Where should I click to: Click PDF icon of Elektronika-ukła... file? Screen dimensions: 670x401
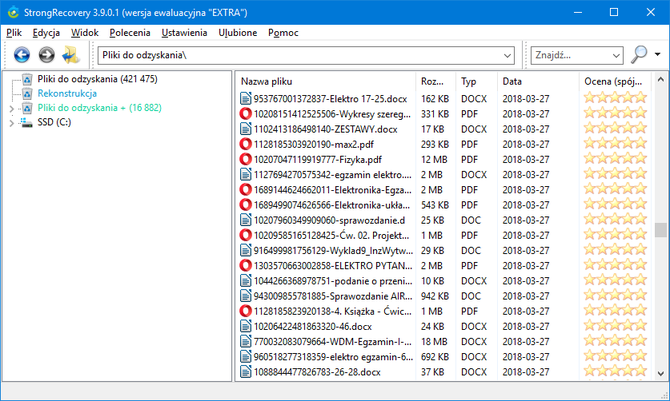click(x=245, y=205)
